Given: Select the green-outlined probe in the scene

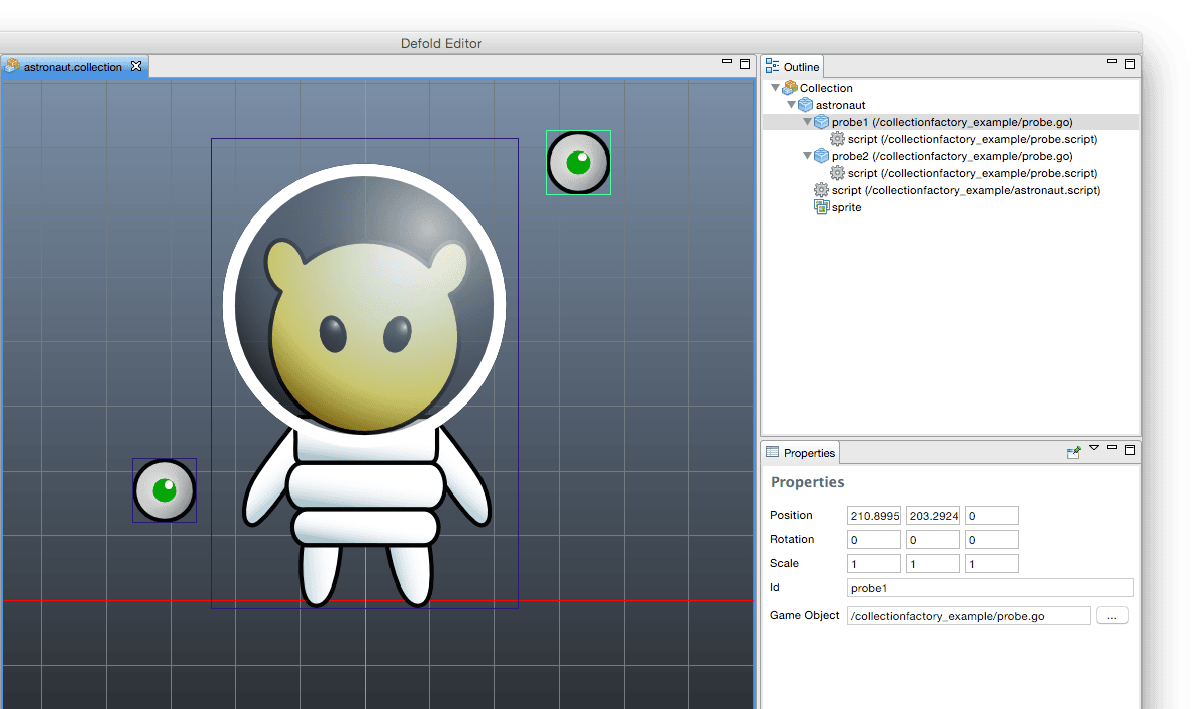Looking at the screenshot, I should click(x=578, y=162).
